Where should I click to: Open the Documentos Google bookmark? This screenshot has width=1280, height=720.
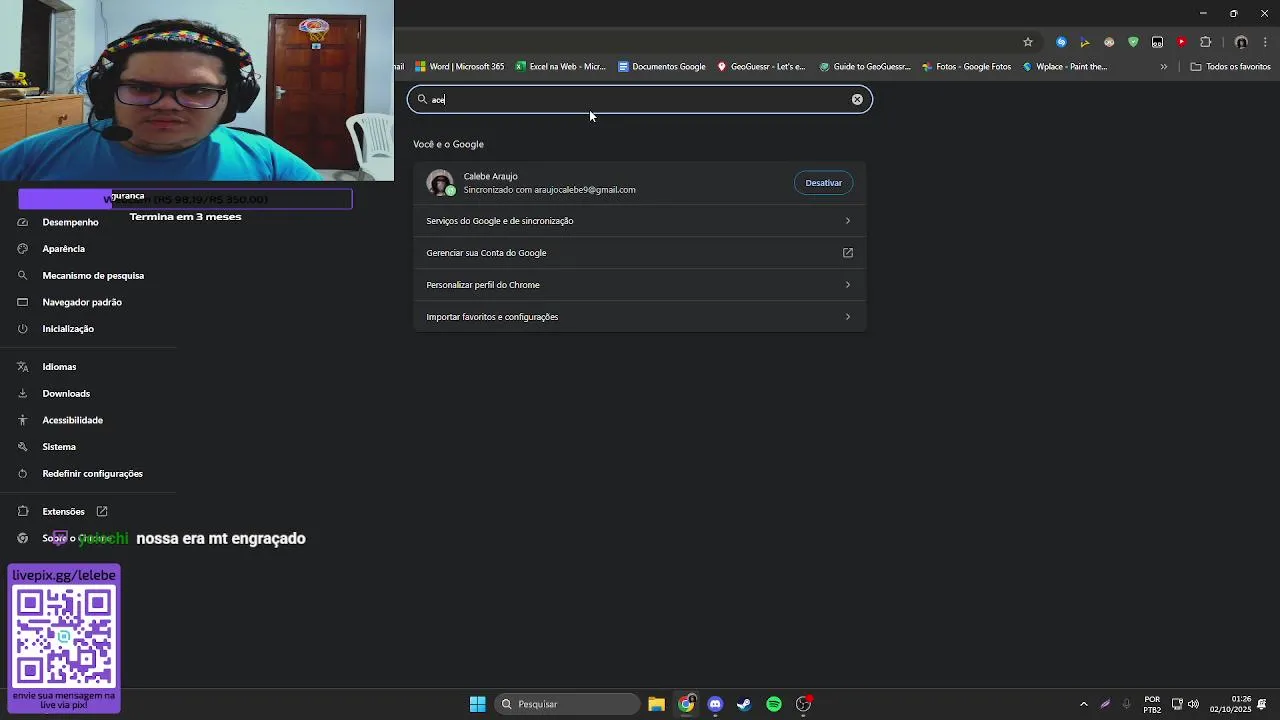tap(662, 67)
